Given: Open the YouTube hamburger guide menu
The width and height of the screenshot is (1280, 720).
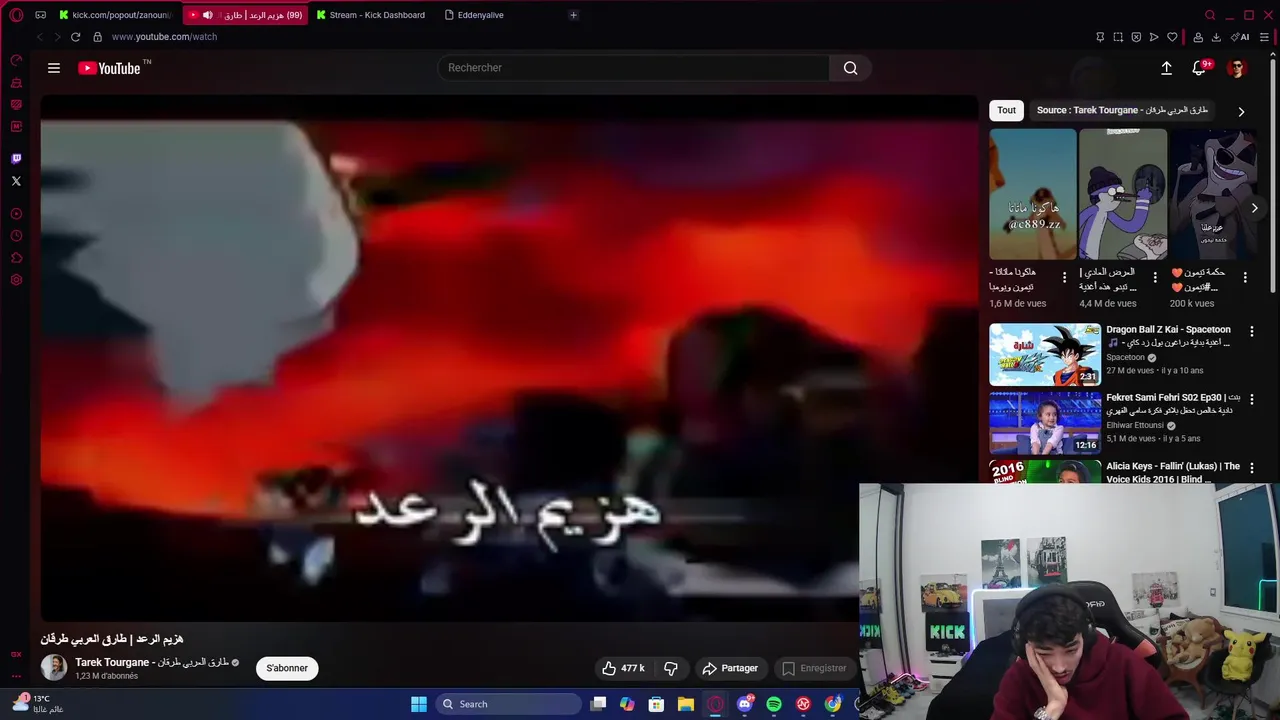Looking at the screenshot, I should (x=54, y=68).
